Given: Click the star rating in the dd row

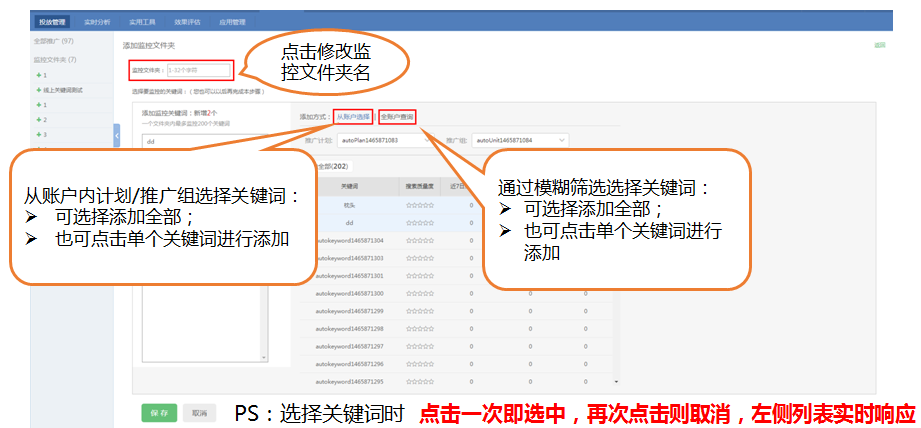Looking at the screenshot, I should click(x=420, y=223).
